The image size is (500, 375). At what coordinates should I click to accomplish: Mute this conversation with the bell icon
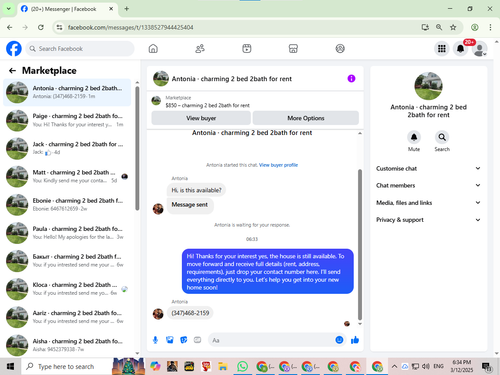pyautogui.click(x=414, y=137)
